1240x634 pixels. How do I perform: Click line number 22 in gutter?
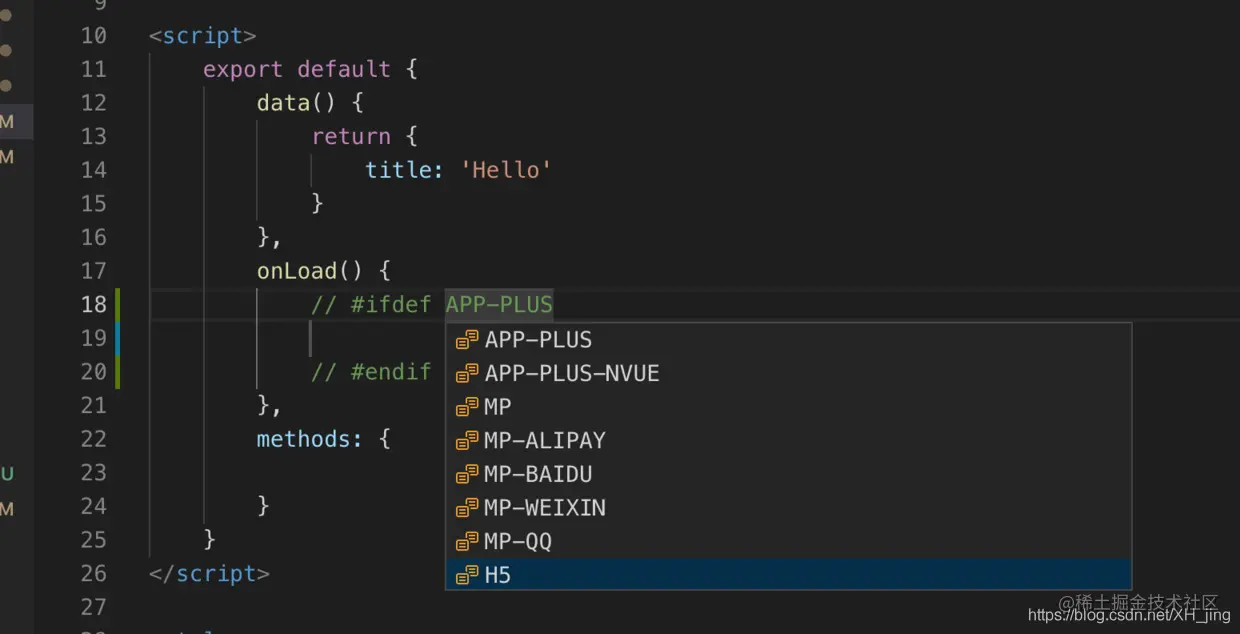[94, 439]
